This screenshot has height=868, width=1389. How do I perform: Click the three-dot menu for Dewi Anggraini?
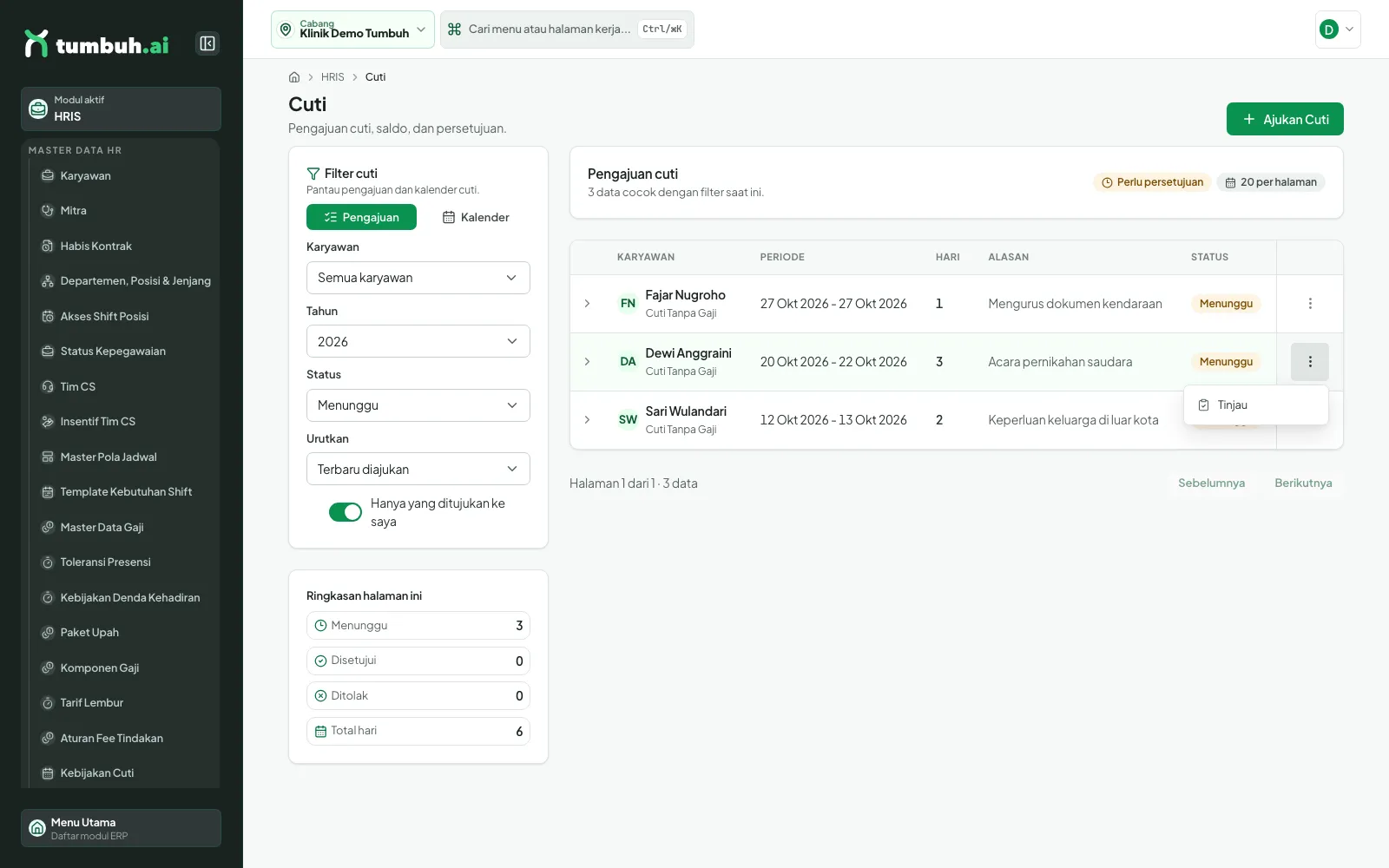click(x=1310, y=362)
